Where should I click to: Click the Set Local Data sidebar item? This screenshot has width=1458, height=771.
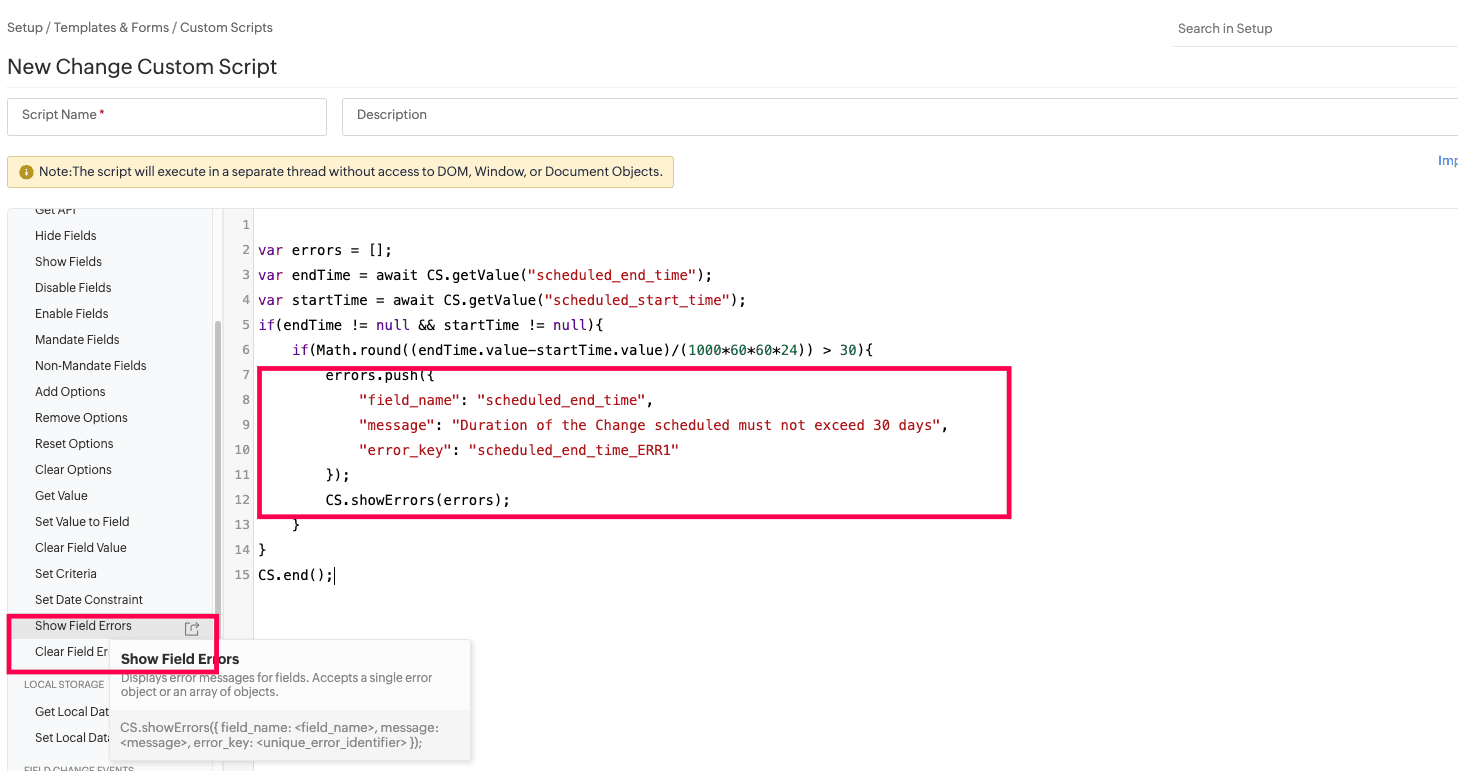(72, 738)
